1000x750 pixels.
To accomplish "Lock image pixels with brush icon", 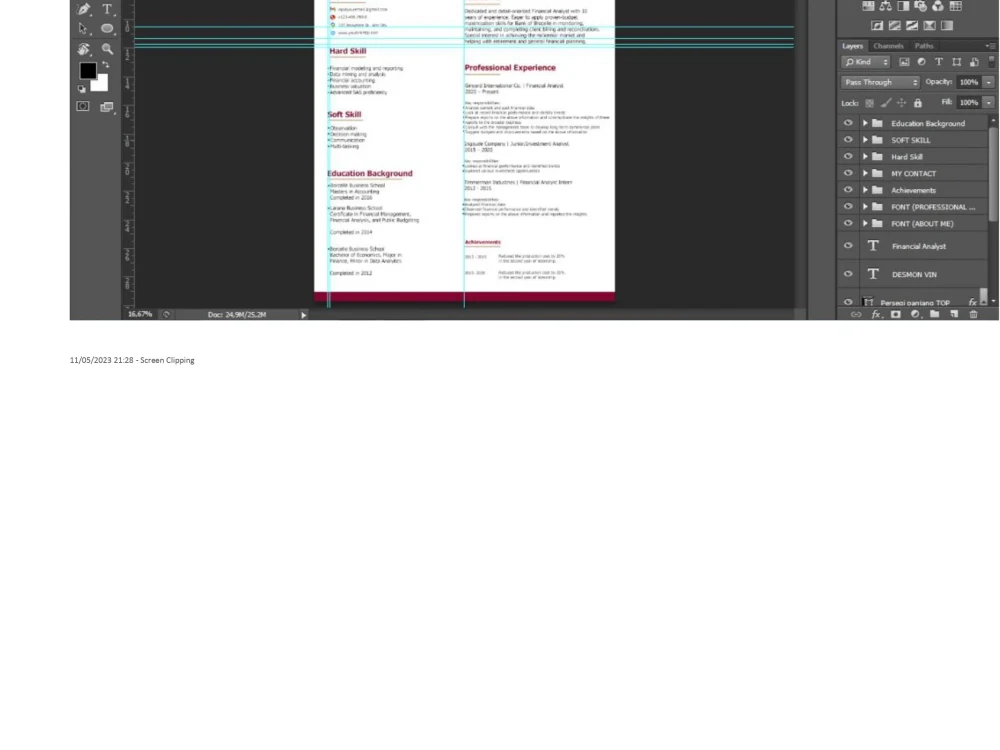I will (x=886, y=103).
